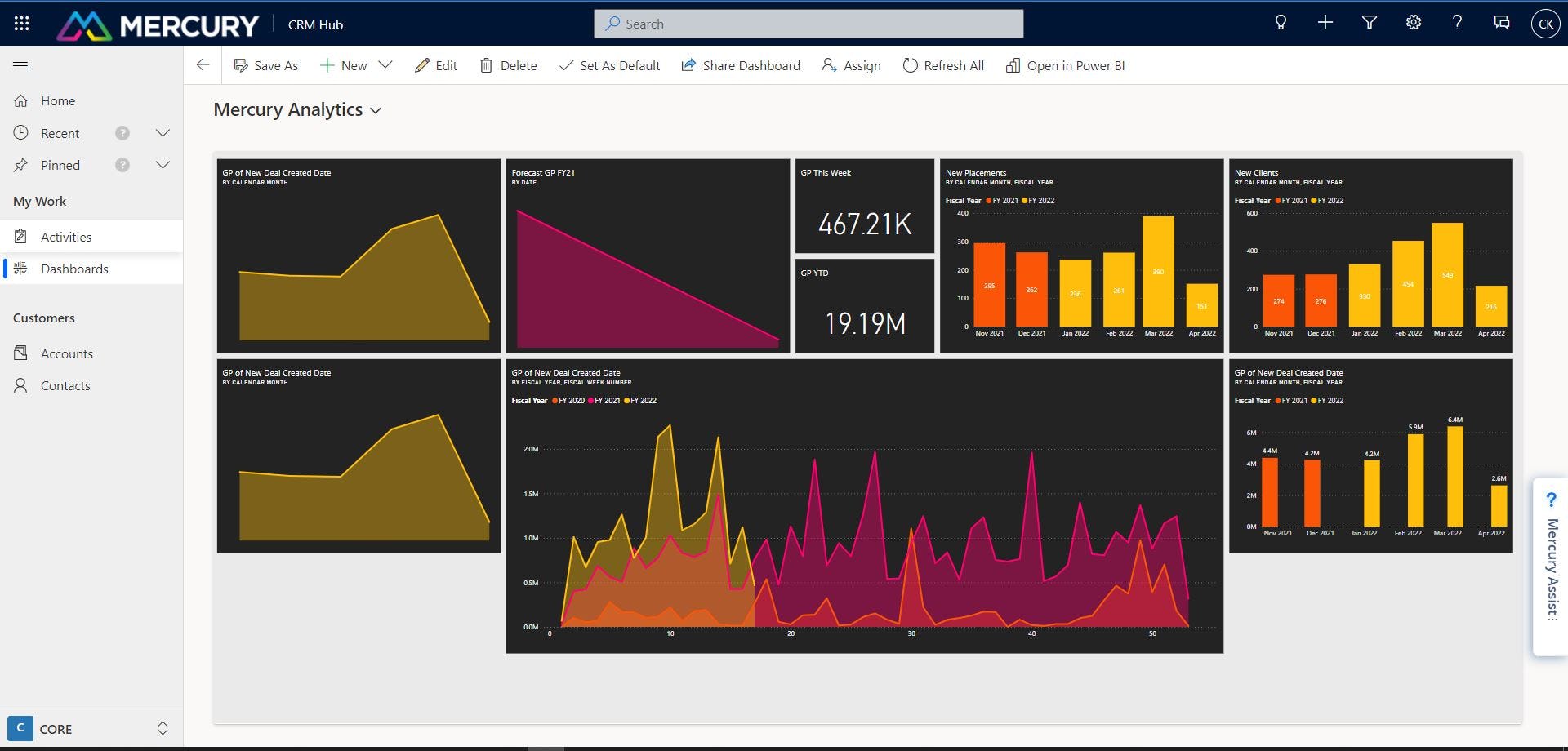Screen dimensions: 1568x751
Task: Click Set As Default
Action: pos(609,65)
